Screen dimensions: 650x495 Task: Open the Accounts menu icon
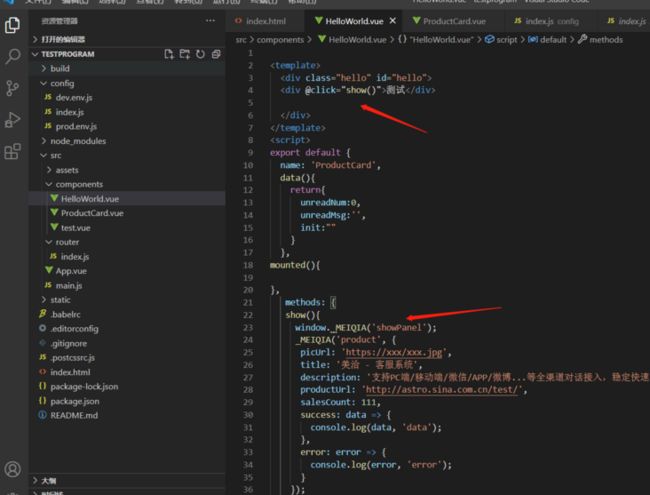[x=12, y=469]
